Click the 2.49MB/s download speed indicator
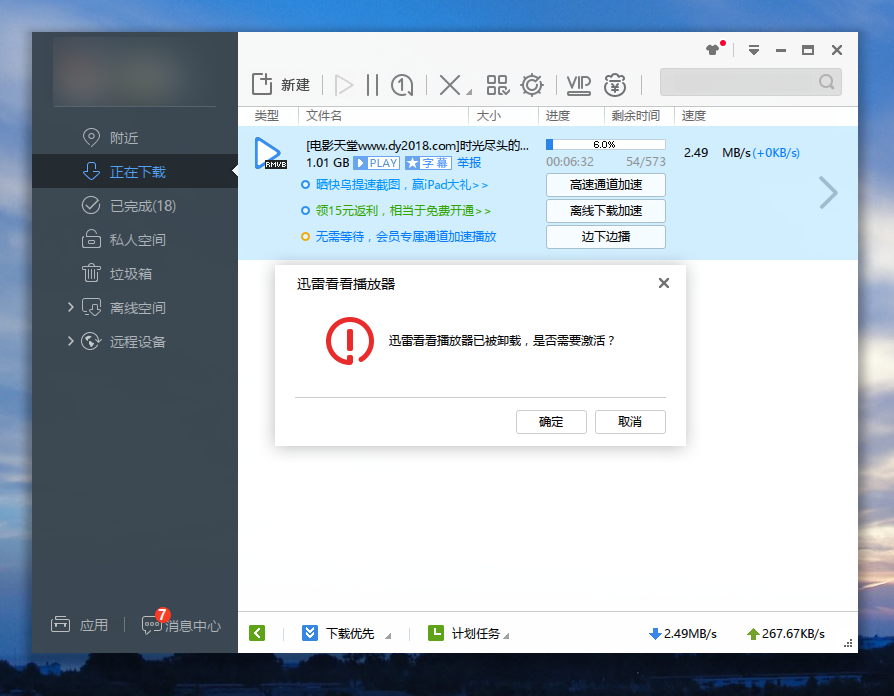Image resolution: width=894 pixels, height=696 pixels. click(x=682, y=633)
